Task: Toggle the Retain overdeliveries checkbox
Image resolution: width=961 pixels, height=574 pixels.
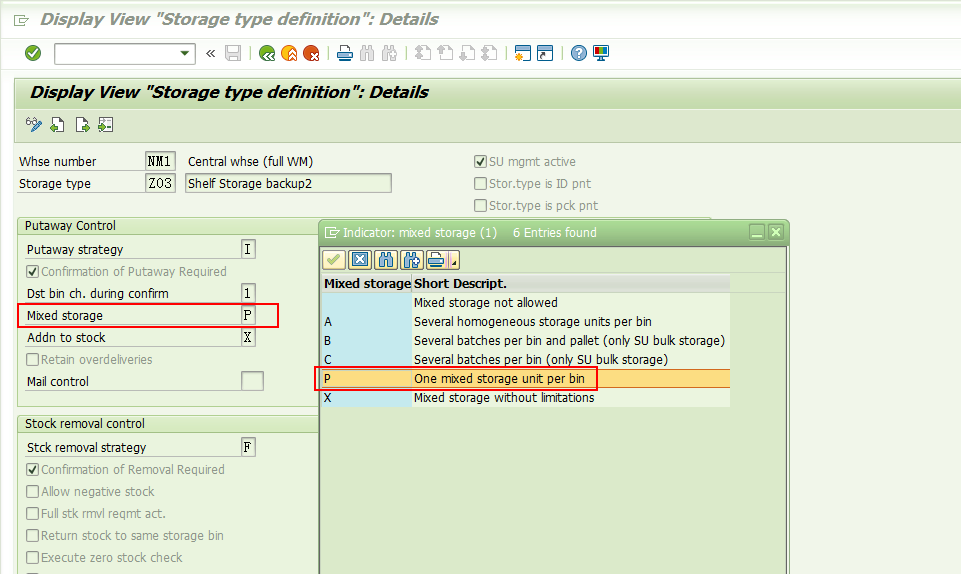Action: (32, 360)
